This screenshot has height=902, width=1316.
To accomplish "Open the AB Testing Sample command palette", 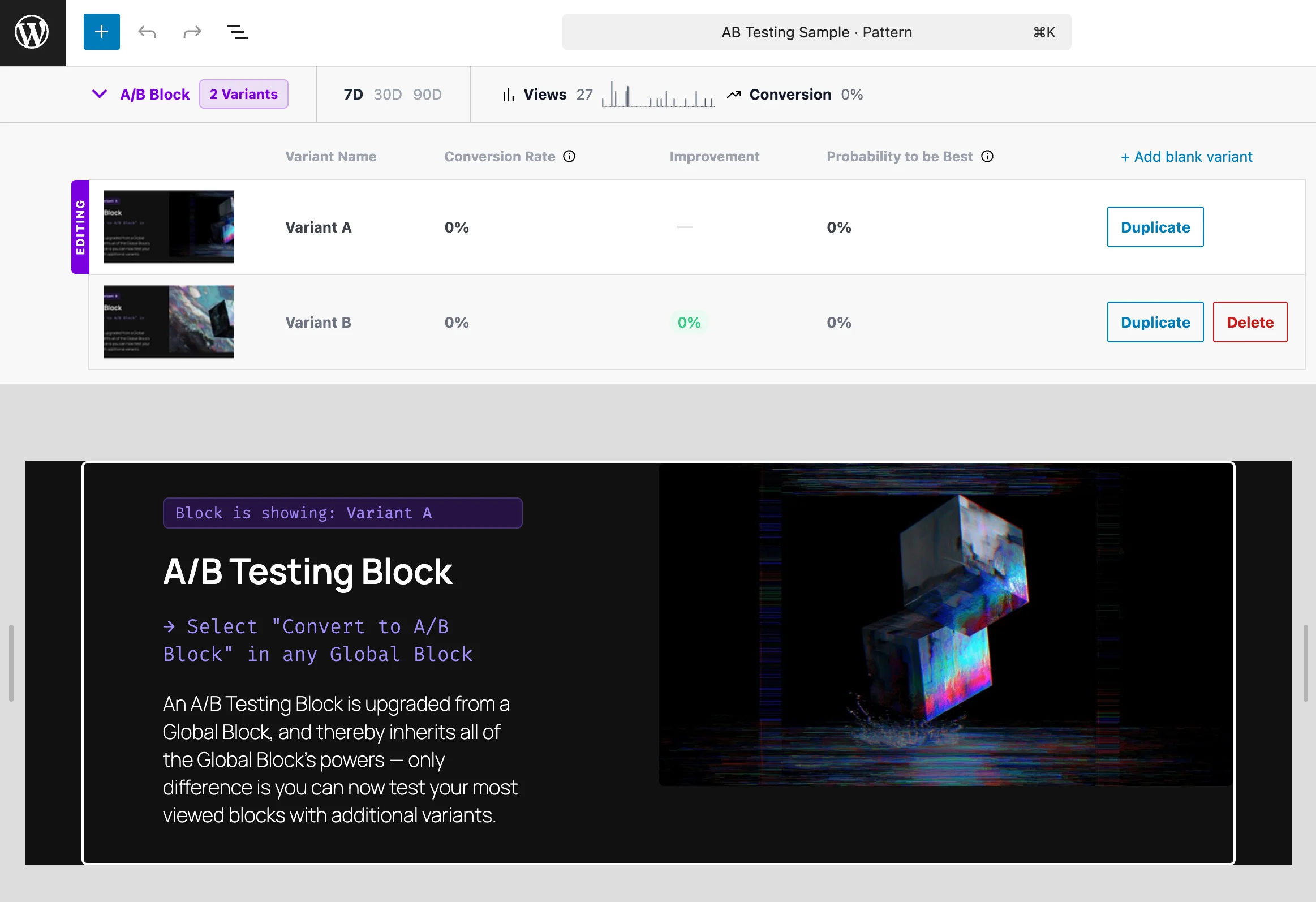I will click(816, 32).
